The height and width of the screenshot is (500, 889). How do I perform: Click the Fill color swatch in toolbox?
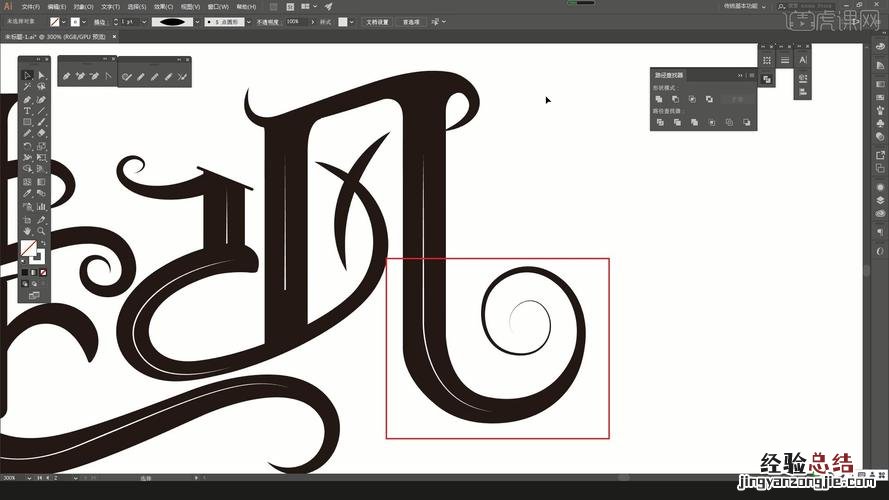tap(28, 248)
